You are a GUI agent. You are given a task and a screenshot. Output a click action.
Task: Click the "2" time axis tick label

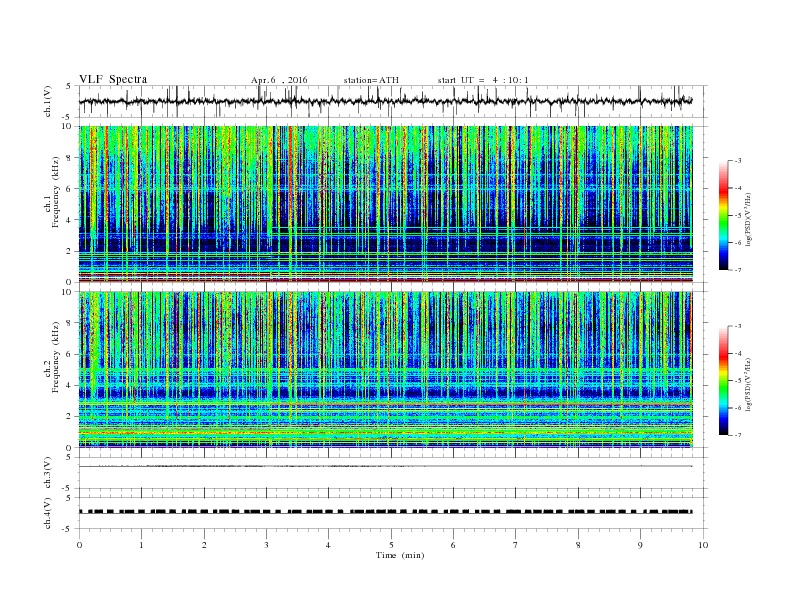tap(204, 545)
